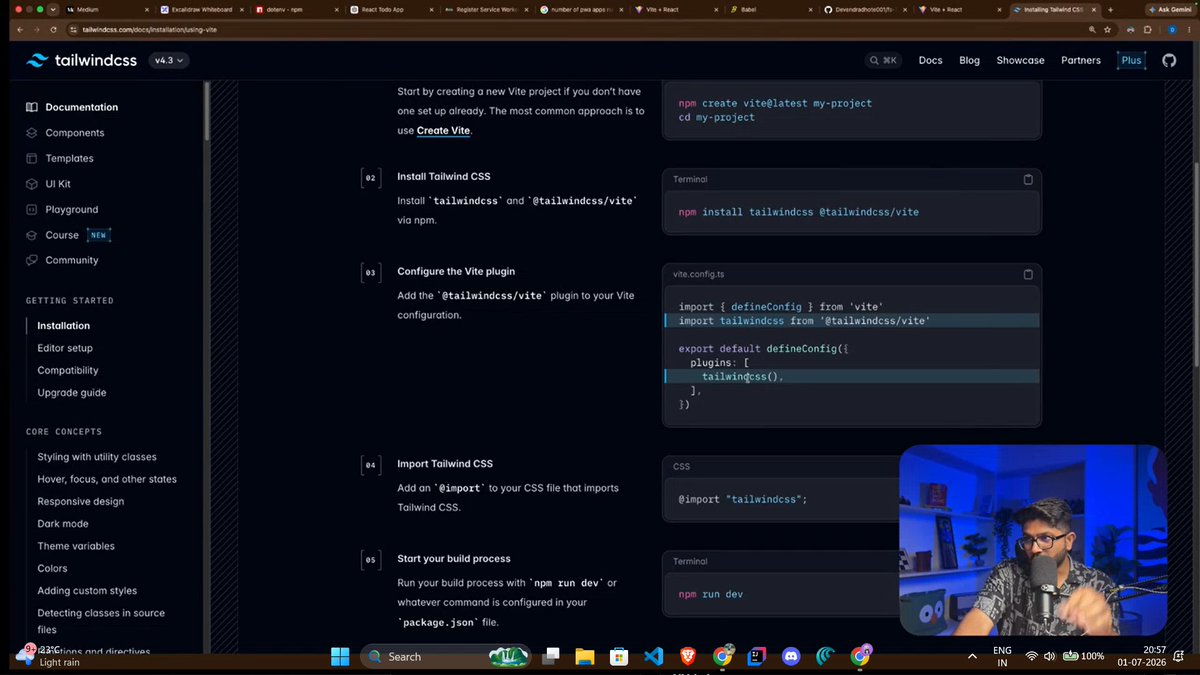The height and width of the screenshot is (675, 1200).
Task: Launch File Explorer from the taskbar
Action: coord(585,656)
